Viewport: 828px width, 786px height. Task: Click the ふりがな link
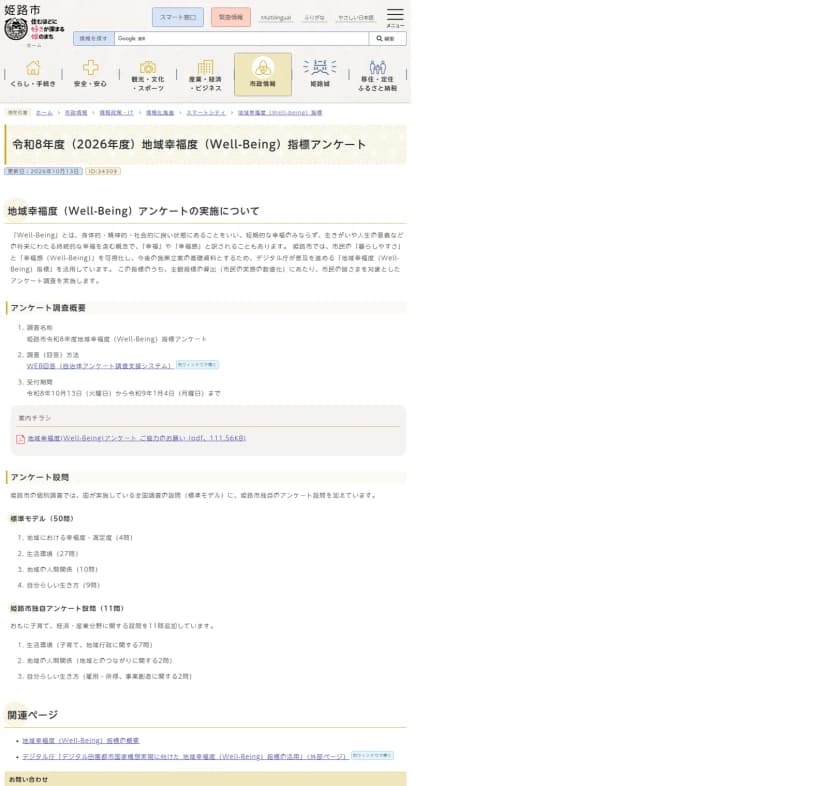314,18
